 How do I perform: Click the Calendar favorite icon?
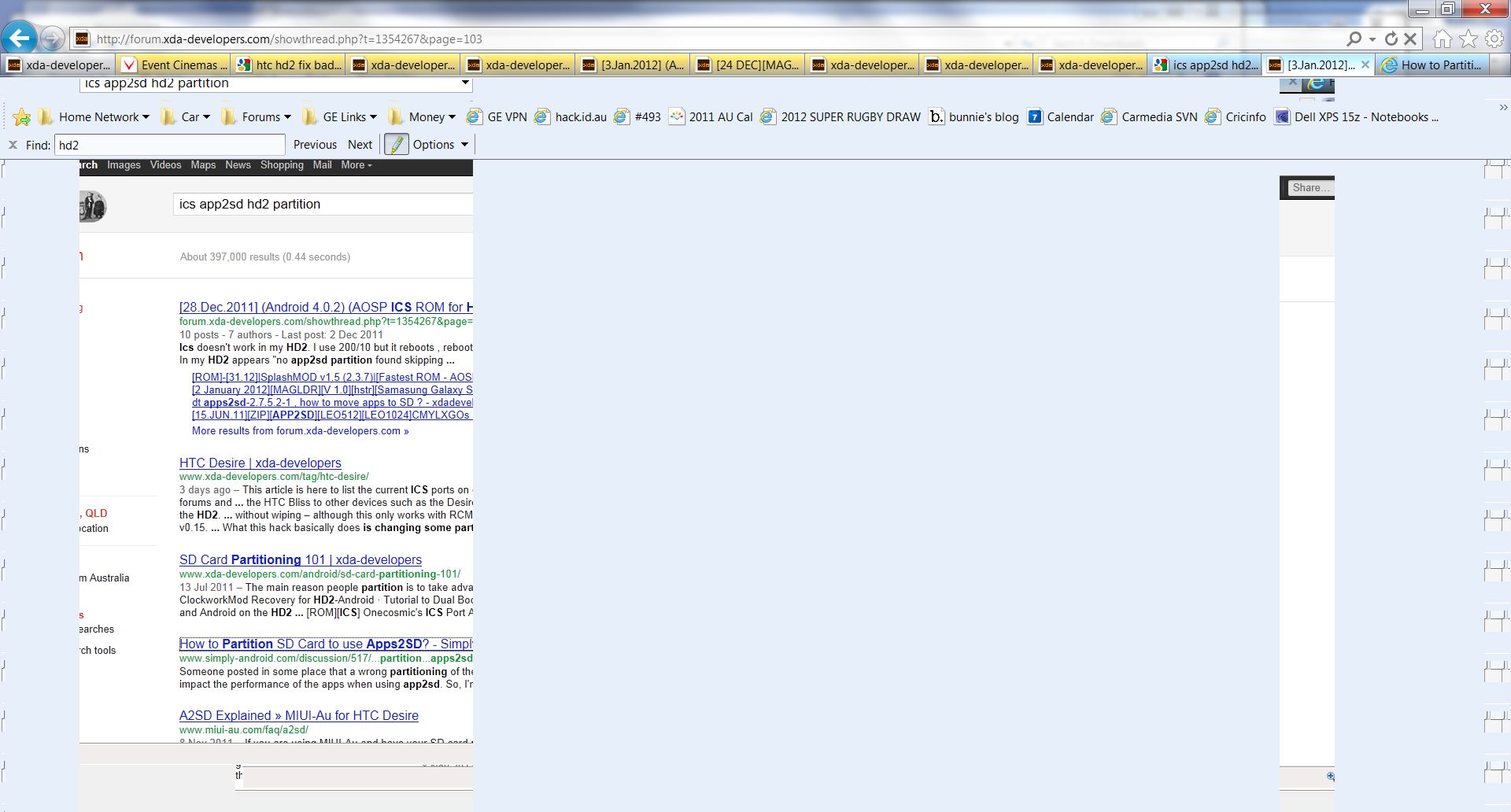pyautogui.click(x=1035, y=117)
